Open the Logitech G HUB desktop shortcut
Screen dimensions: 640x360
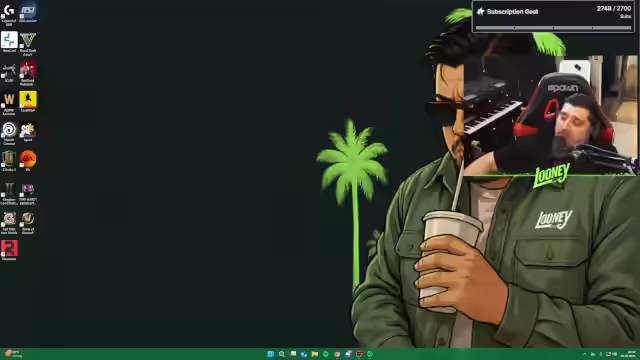point(9,13)
